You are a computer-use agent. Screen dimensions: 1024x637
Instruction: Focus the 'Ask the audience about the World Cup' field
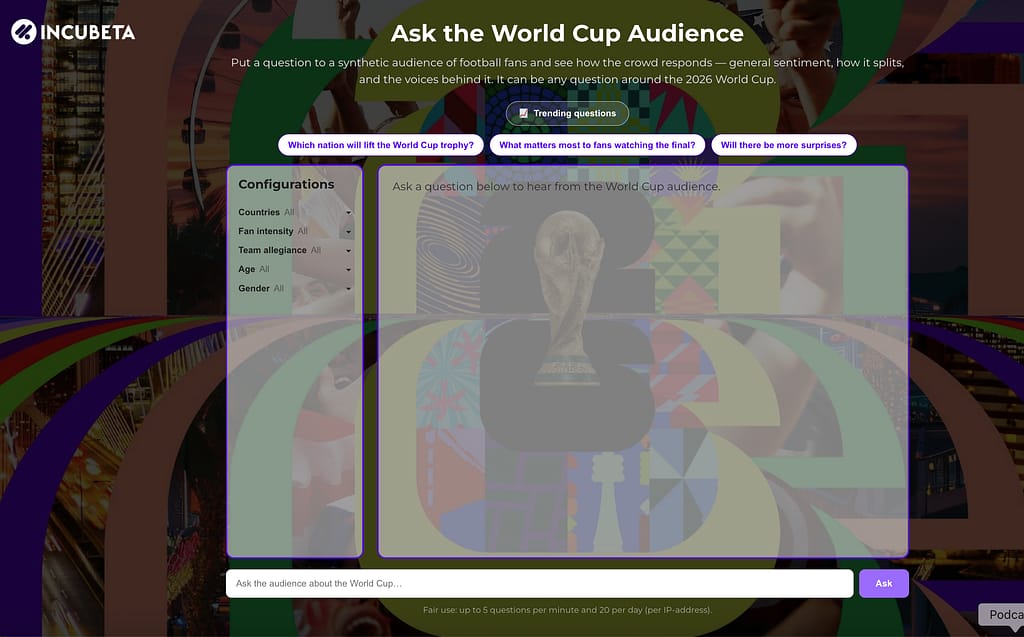(539, 583)
